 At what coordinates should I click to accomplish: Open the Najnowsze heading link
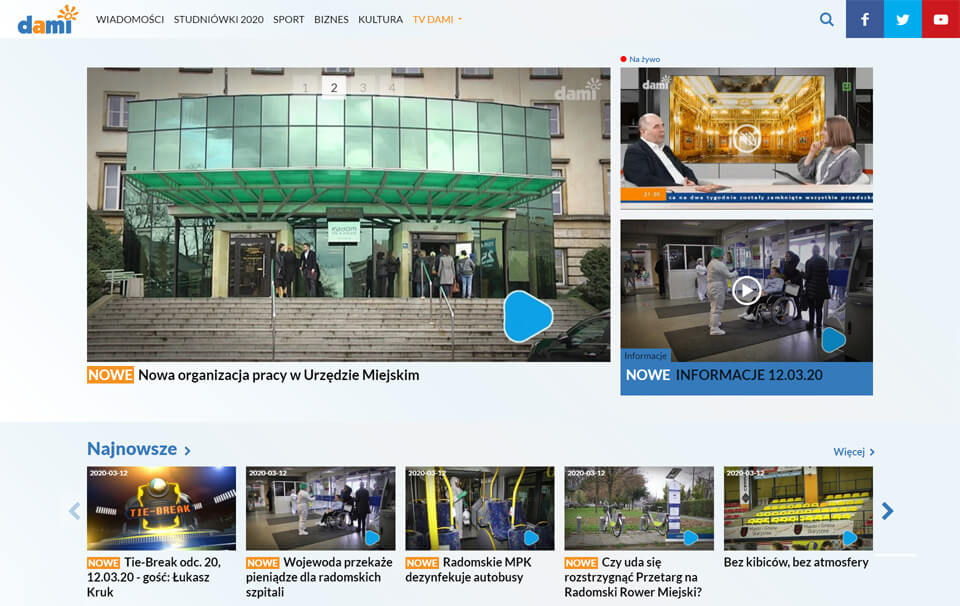tap(138, 449)
